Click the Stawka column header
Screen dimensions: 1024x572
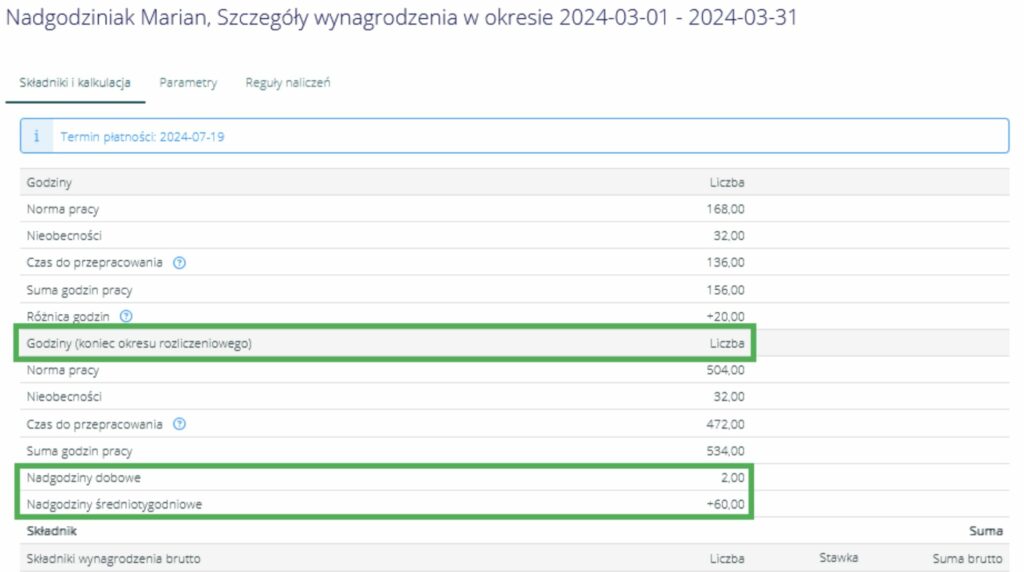(838, 558)
